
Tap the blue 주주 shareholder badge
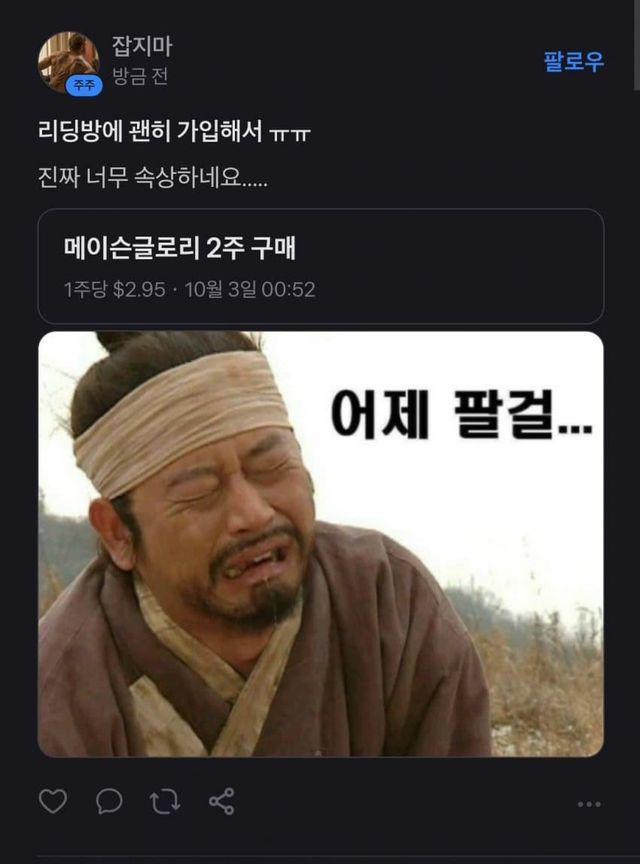[x=84, y=85]
